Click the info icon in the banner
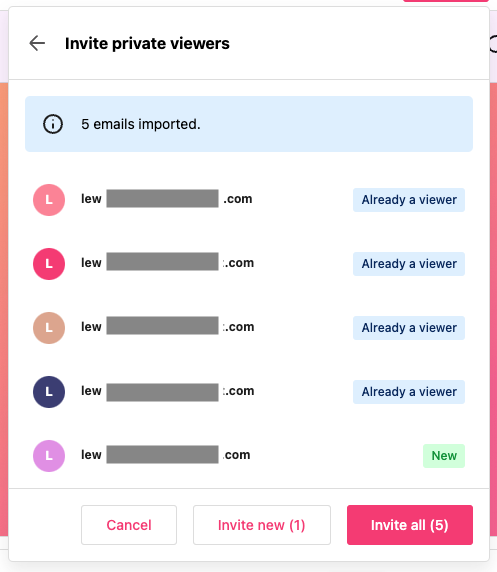497x572 pixels. pos(53,124)
